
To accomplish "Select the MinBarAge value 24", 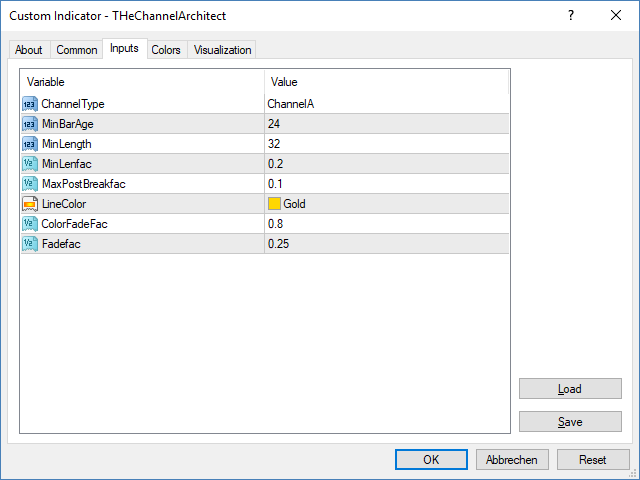I will click(x=387, y=124).
